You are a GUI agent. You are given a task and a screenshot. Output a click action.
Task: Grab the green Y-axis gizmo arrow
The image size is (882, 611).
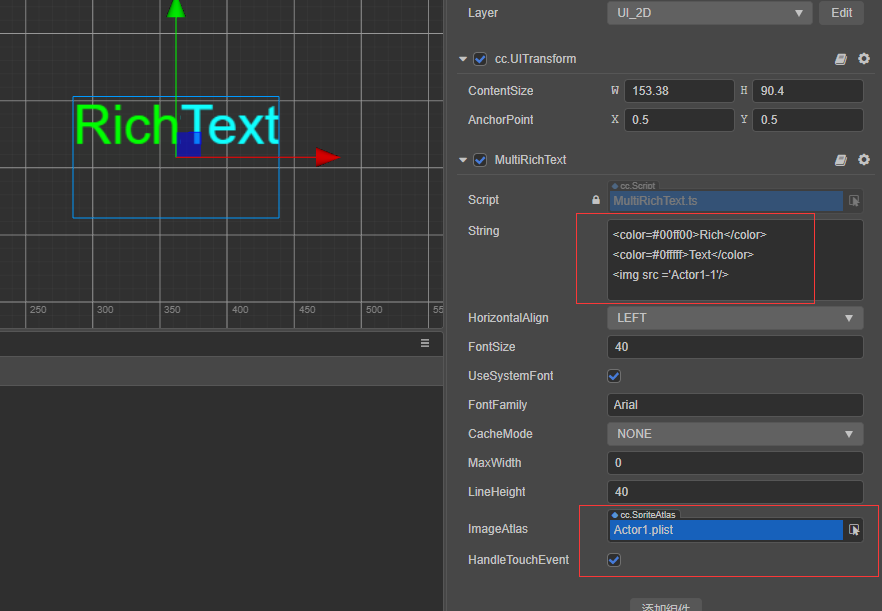pyautogui.click(x=176, y=8)
